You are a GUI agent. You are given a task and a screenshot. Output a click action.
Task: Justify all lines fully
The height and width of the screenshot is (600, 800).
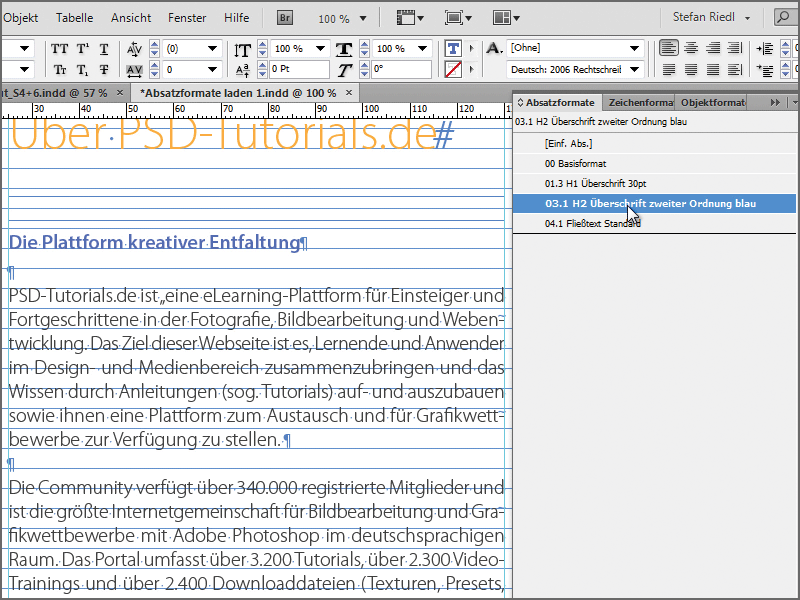pos(713,69)
